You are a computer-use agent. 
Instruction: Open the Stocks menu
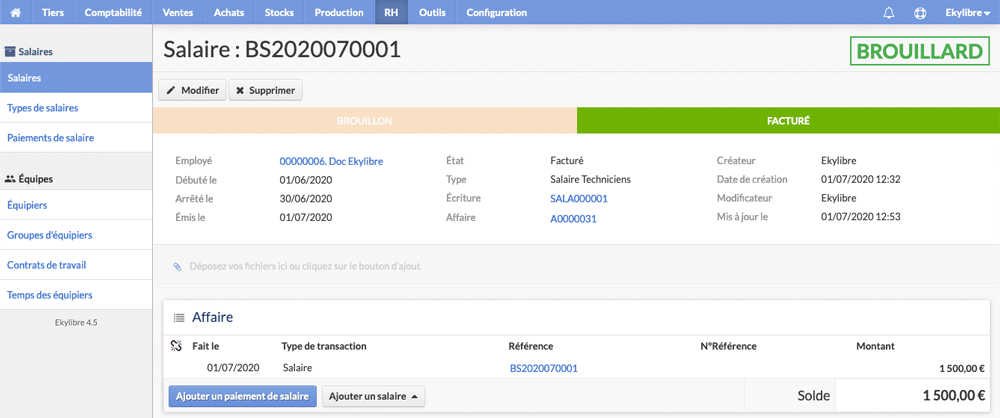tap(279, 12)
